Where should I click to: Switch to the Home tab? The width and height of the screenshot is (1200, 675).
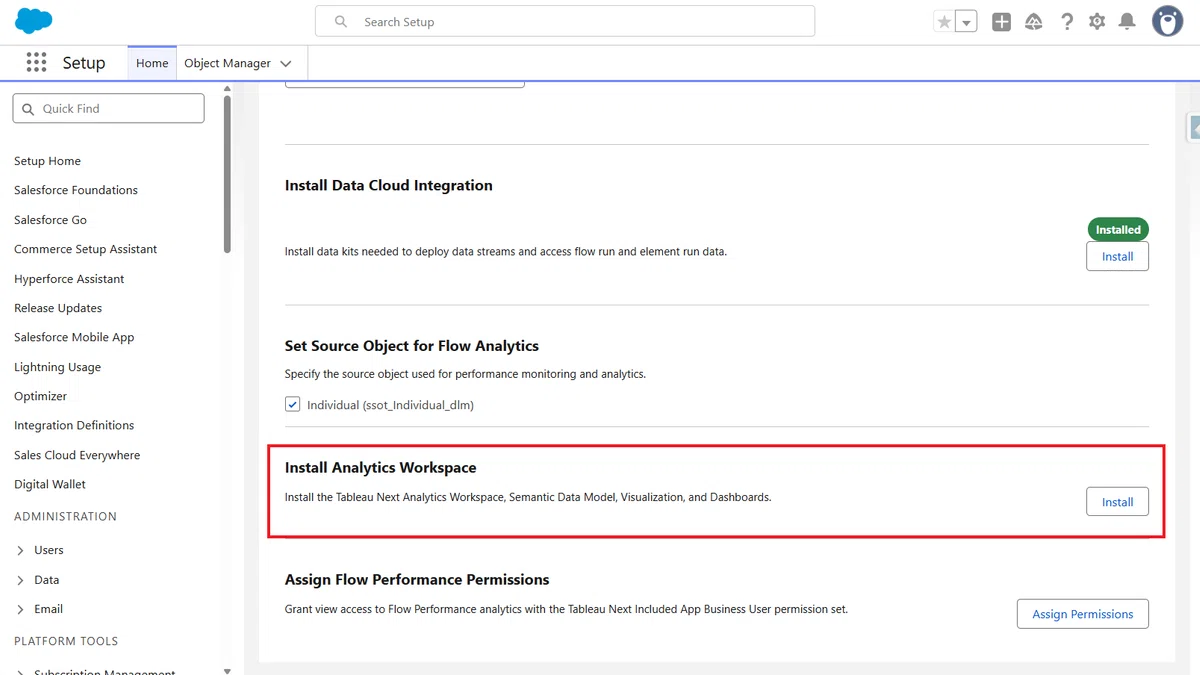point(152,63)
